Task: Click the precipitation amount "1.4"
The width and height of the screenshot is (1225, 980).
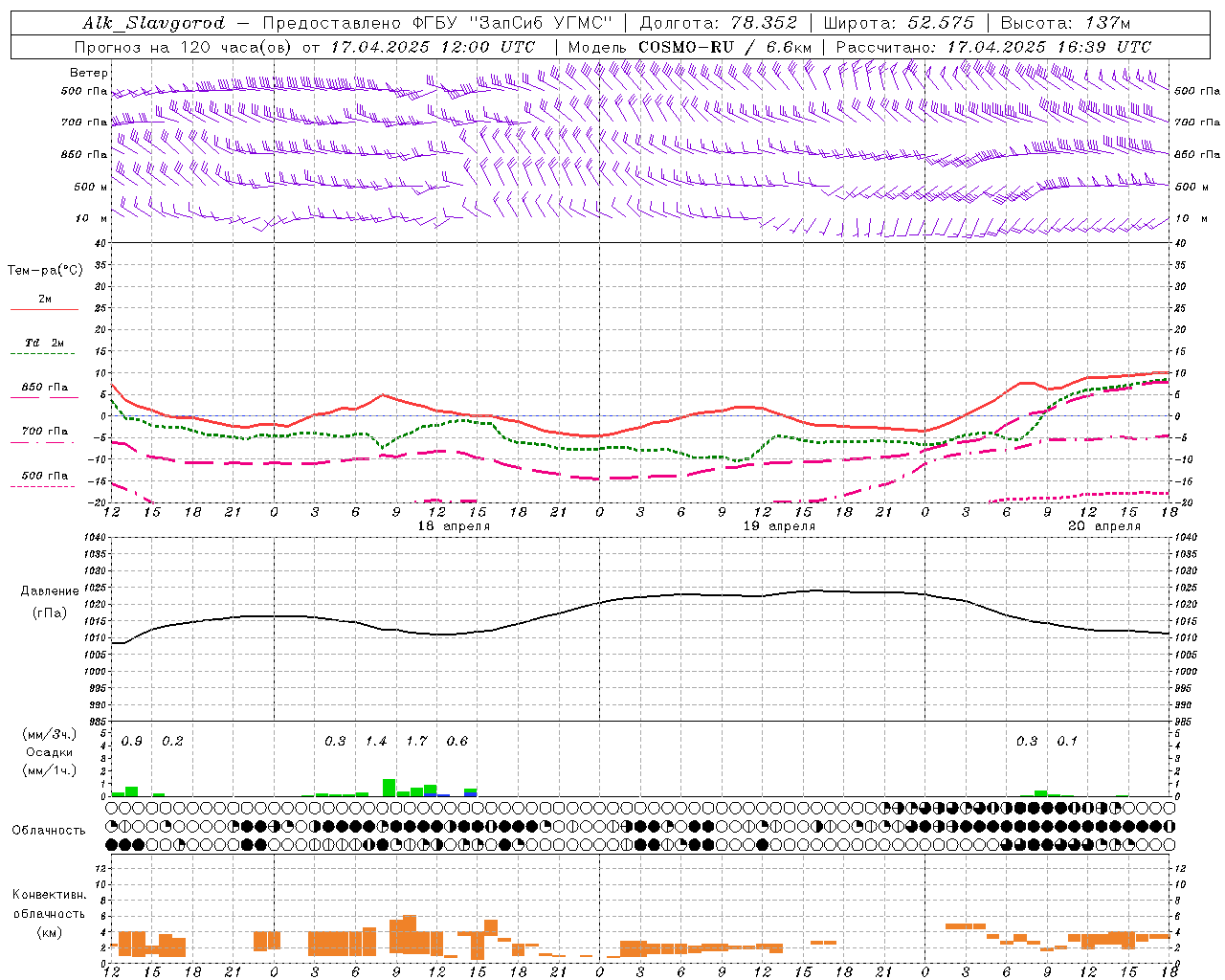Action: pos(376,742)
